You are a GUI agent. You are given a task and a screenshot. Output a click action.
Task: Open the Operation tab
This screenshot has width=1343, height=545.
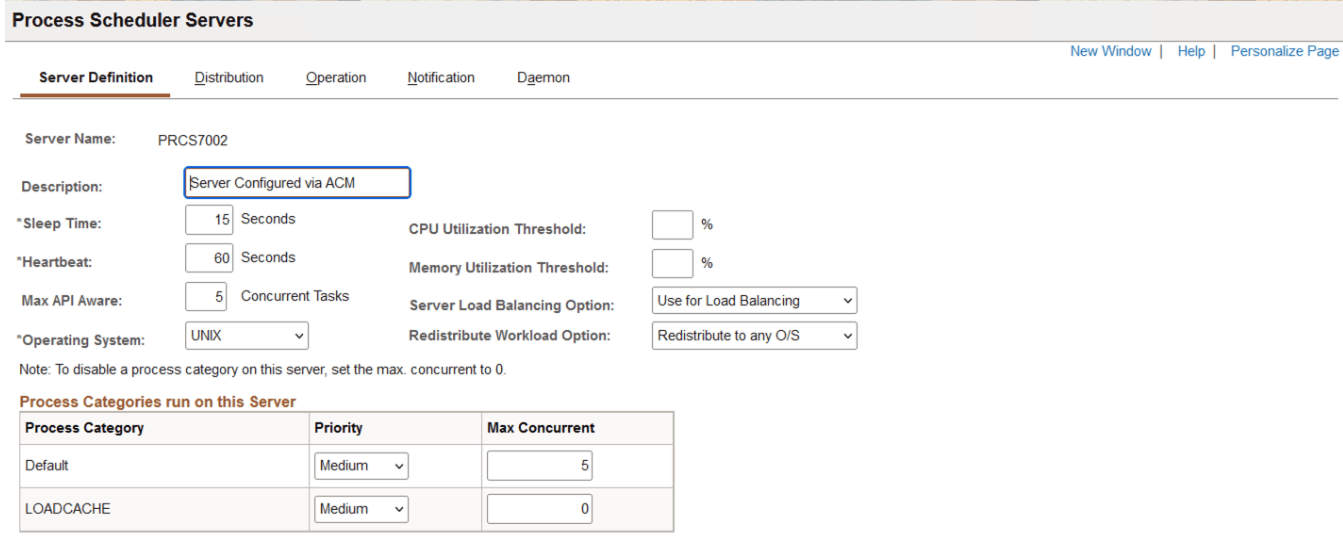coord(336,78)
